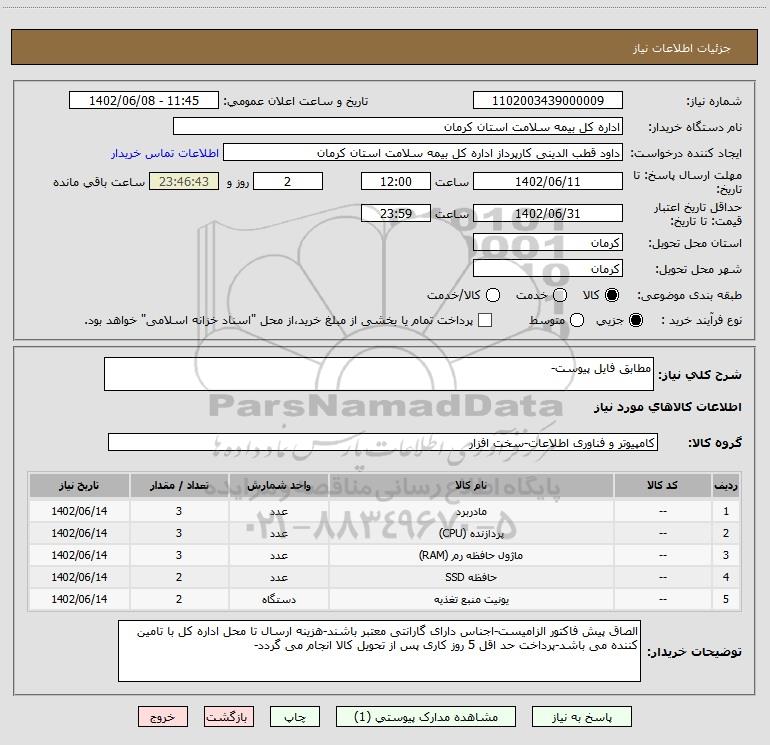Open مشاهده مدارک پیوستی (1) button
Image resolution: width=770 pixels, height=745 pixels.
(x=426, y=717)
